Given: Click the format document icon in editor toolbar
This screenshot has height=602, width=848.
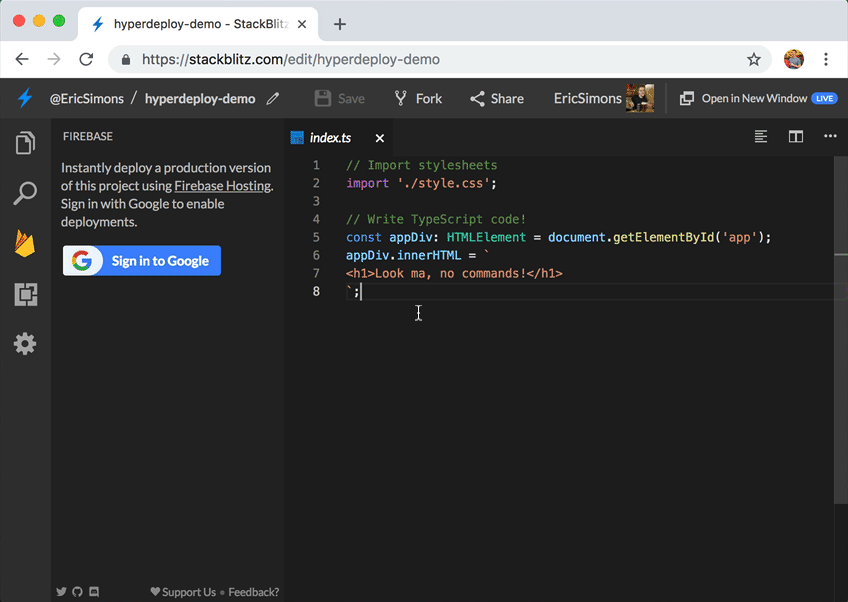Looking at the screenshot, I should click(x=760, y=136).
